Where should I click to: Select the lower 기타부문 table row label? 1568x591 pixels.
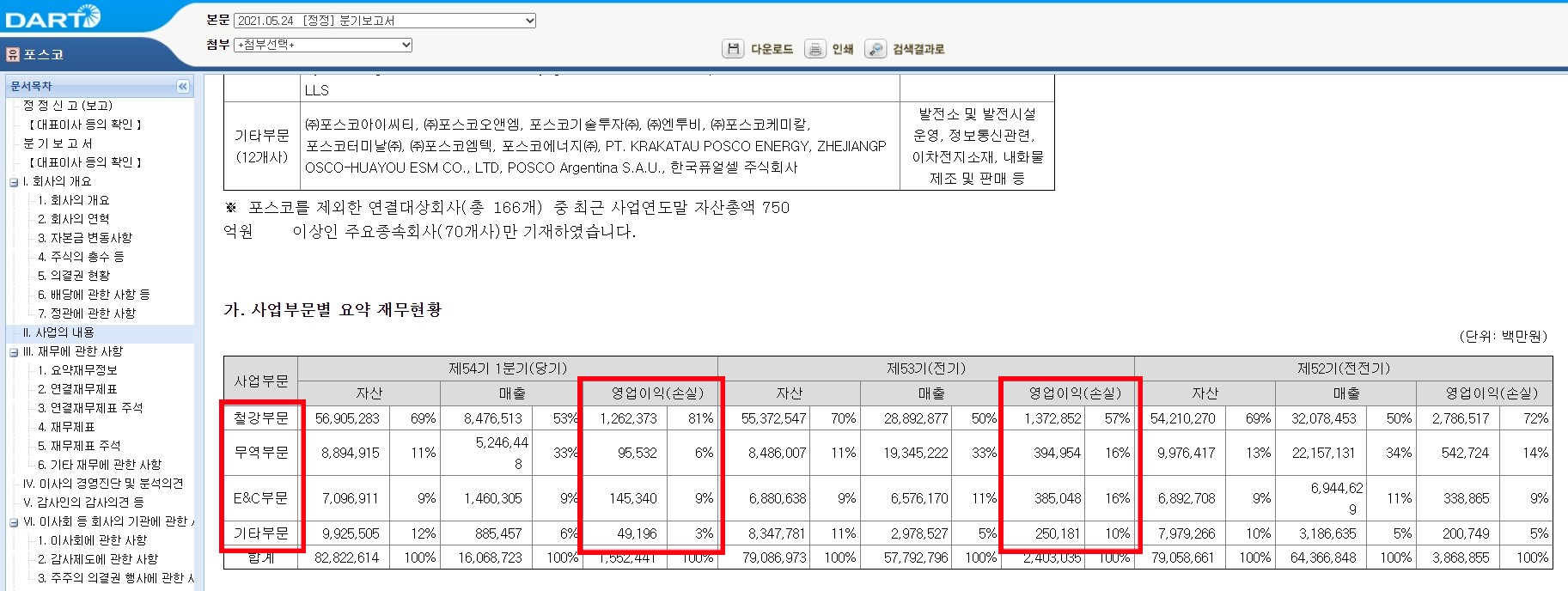point(261,533)
